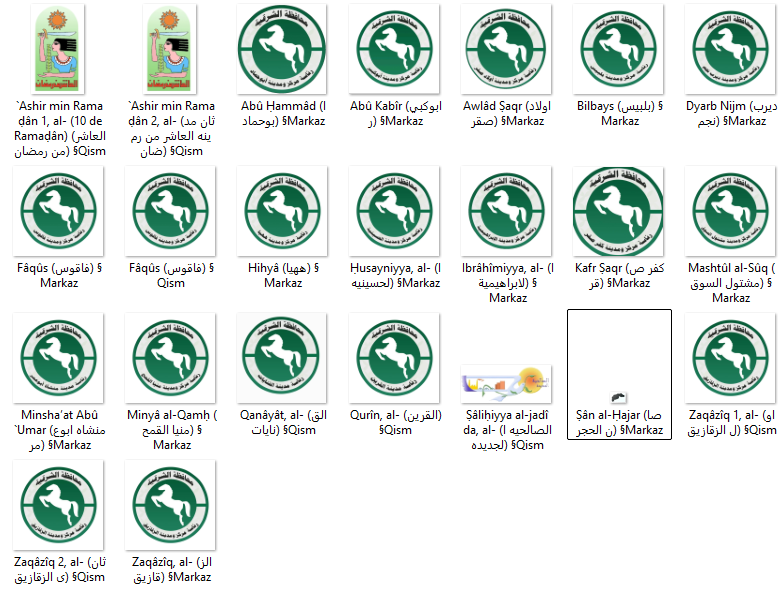
Task: Select the Zaqâzîq 1 Qism emblem icon
Action: pos(730,358)
